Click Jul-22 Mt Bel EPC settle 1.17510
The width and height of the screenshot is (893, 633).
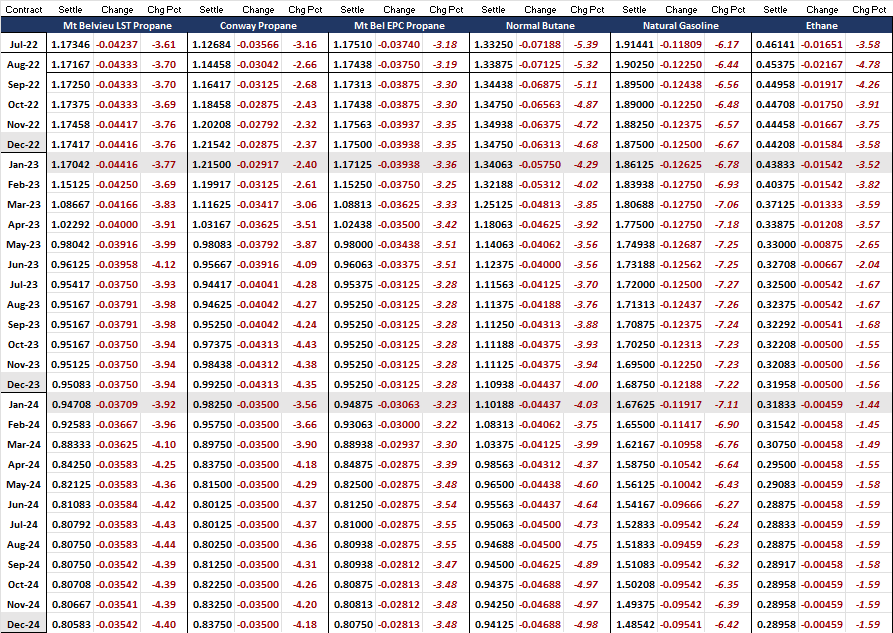pyautogui.click(x=353, y=44)
